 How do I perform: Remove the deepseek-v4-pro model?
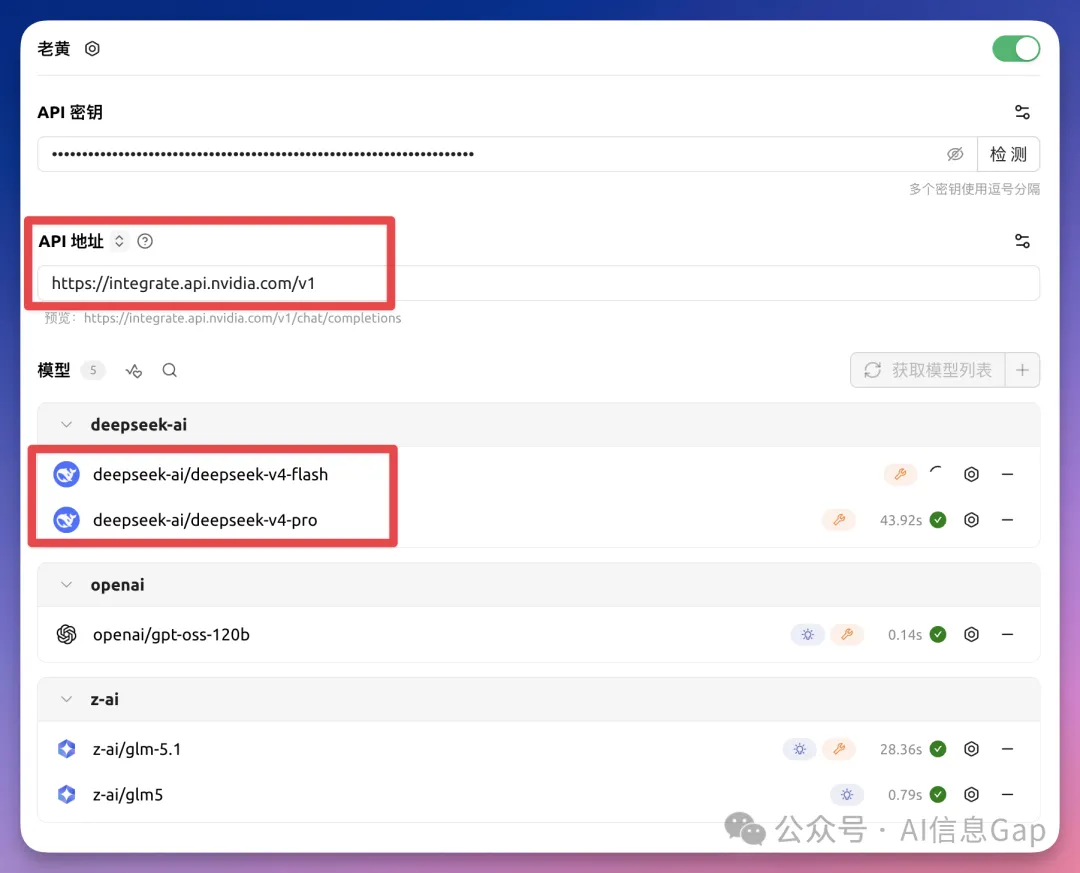tap(1007, 520)
